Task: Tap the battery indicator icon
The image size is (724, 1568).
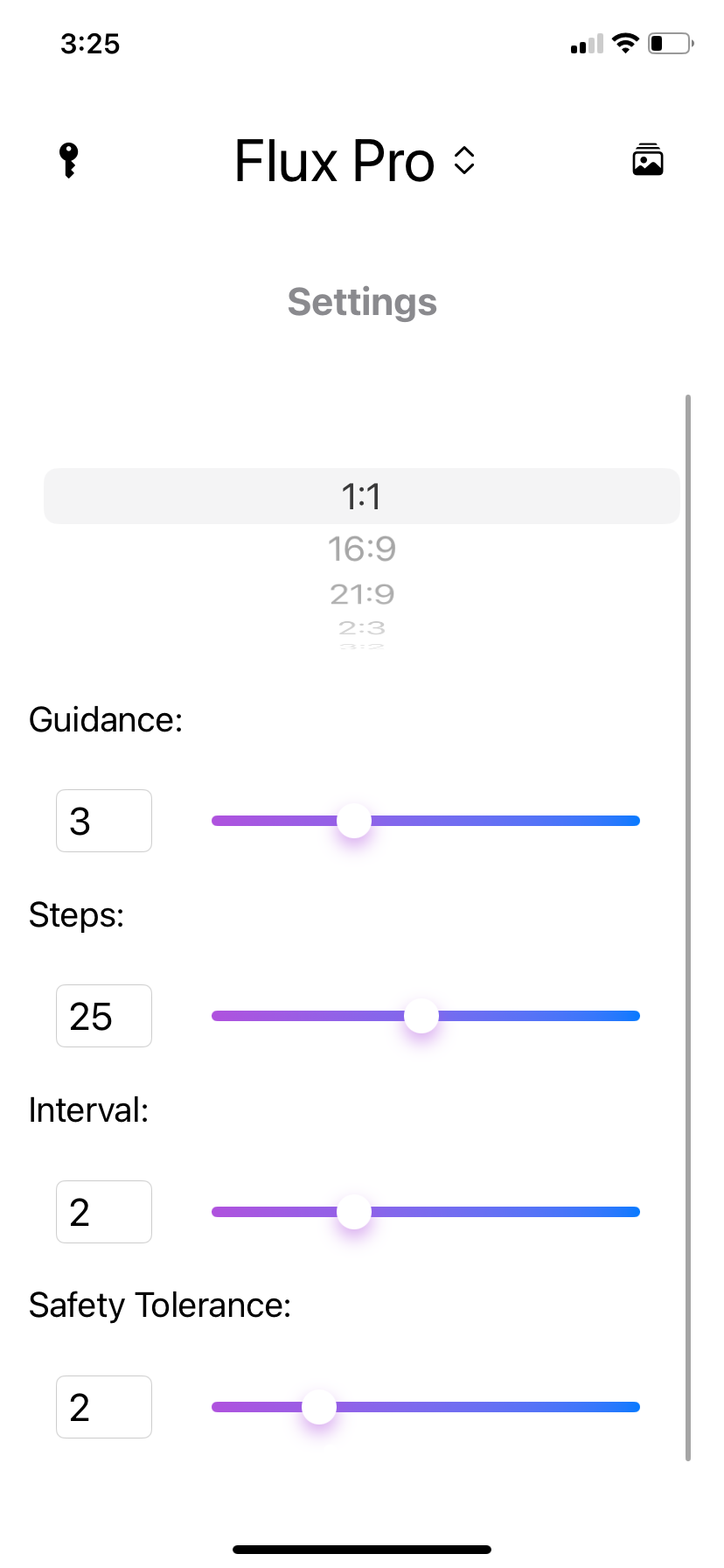Action: 670,43
